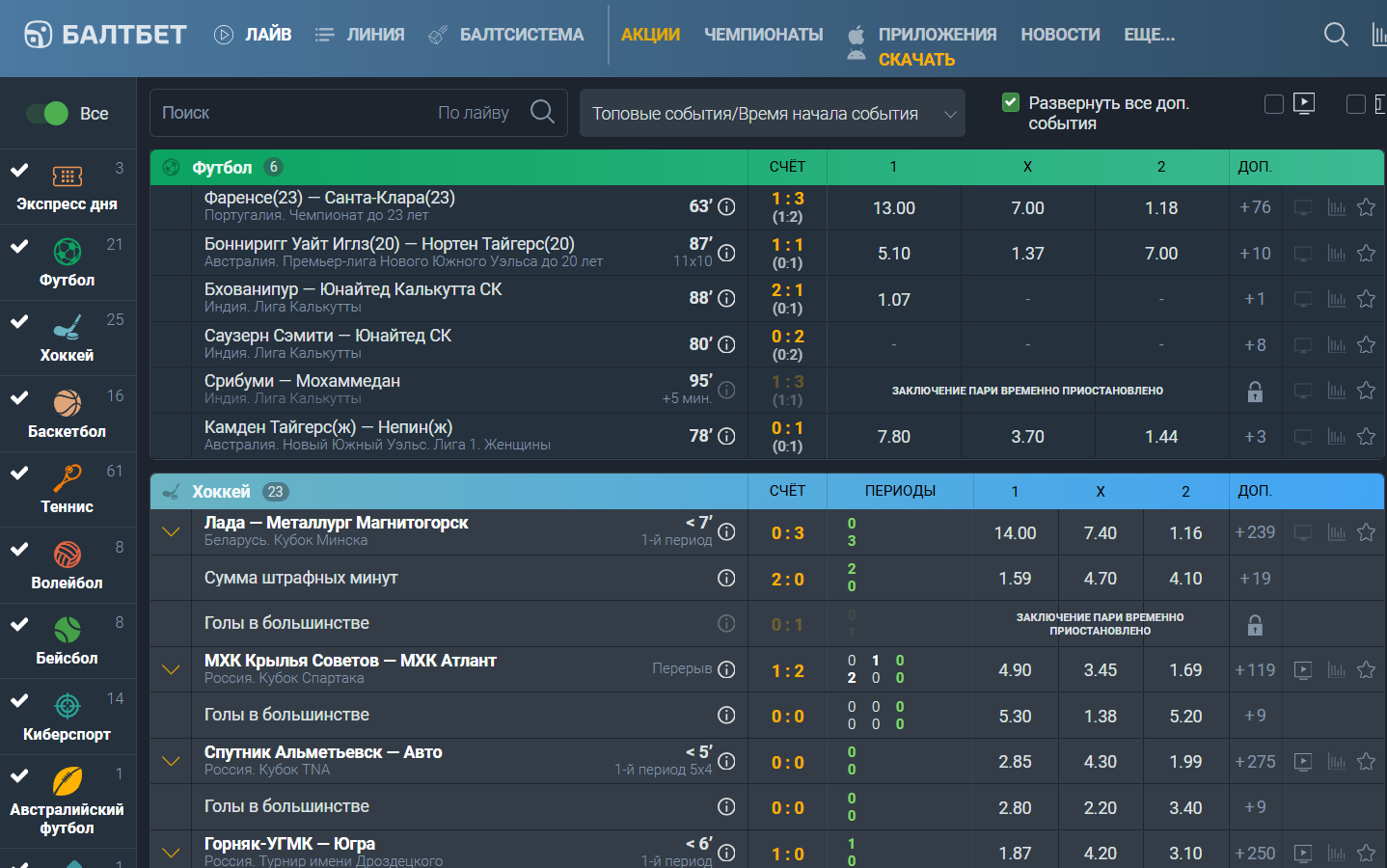Open the Футбол section header

click(x=222, y=168)
